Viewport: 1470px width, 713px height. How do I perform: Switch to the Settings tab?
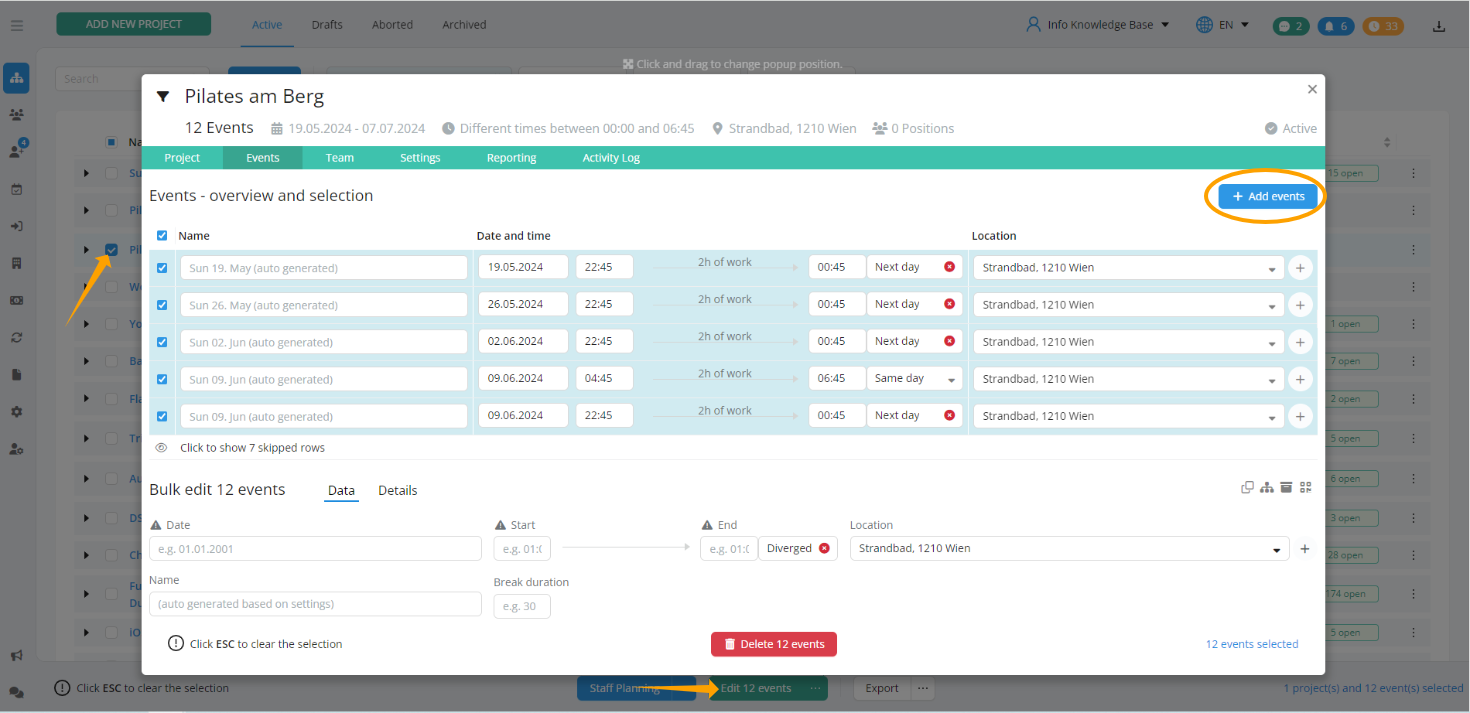point(420,158)
